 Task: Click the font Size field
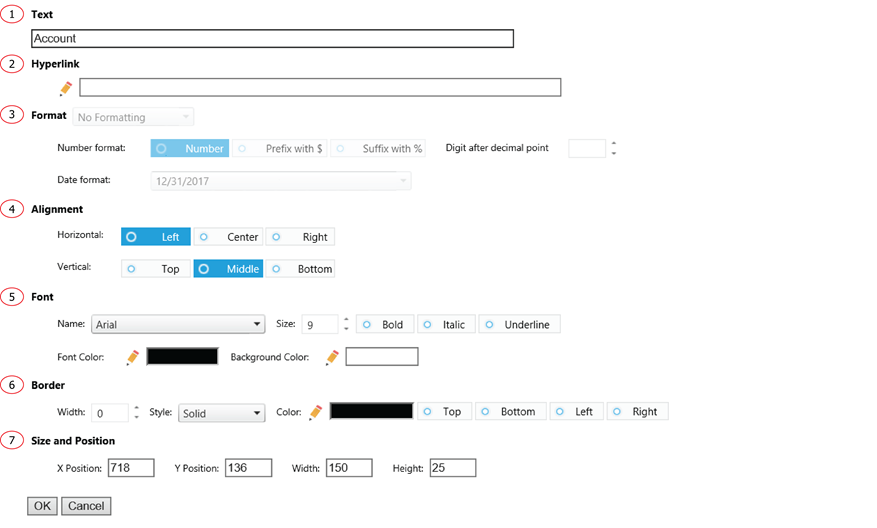pyautogui.click(x=320, y=324)
